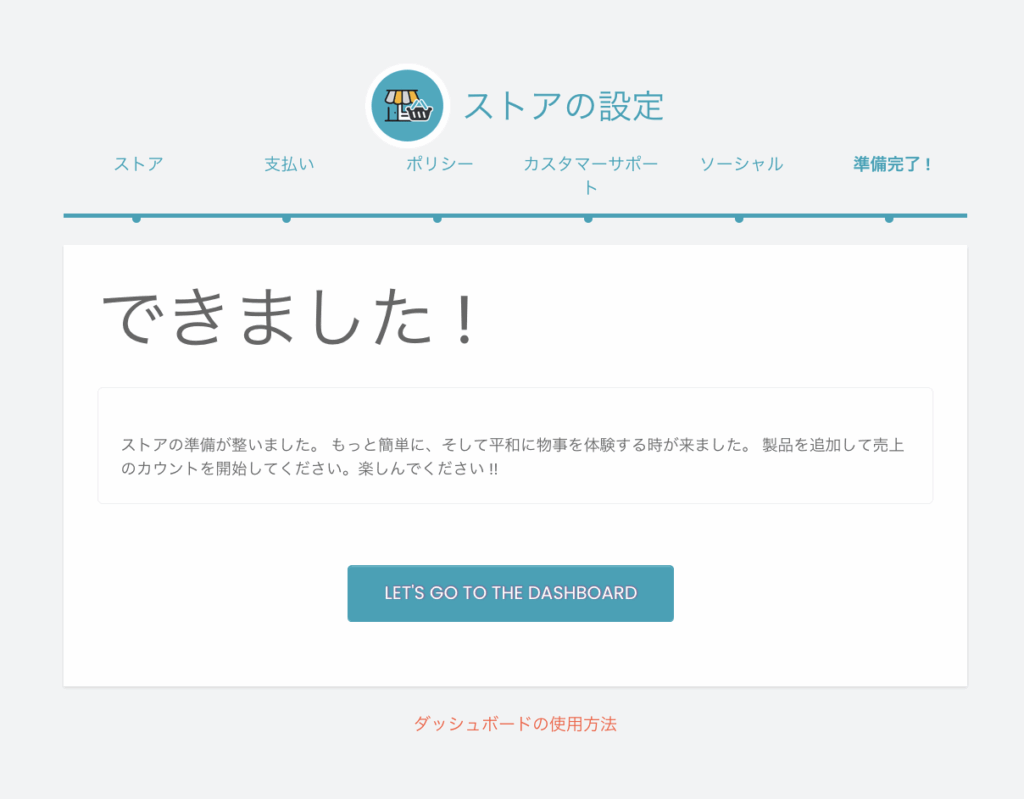Image resolution: width=1024 pixels, height=799 pixels.
Task: Click the ストアの設定 title text
Action: (x=564, y=106)
